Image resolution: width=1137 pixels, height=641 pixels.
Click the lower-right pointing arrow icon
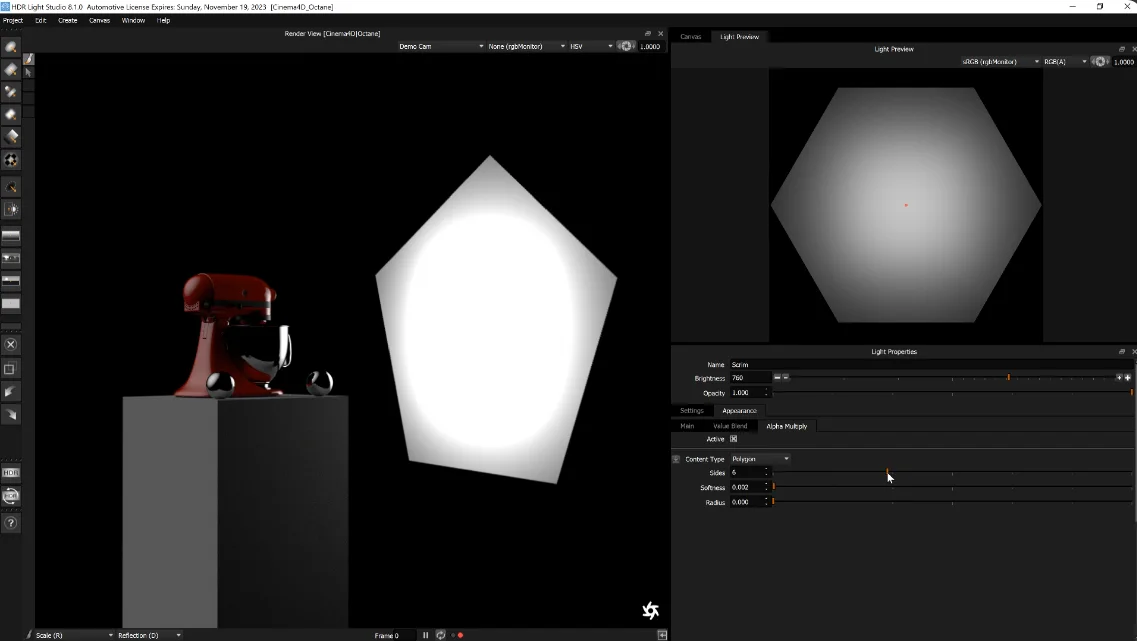click(x=10, y=415)
